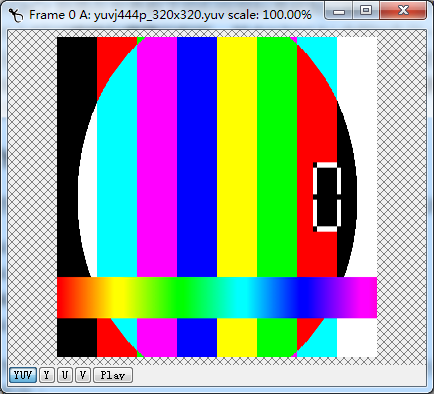This screenshot has width=434, height=394.
Task: Show only the V channel
Action: click(83, 375)
